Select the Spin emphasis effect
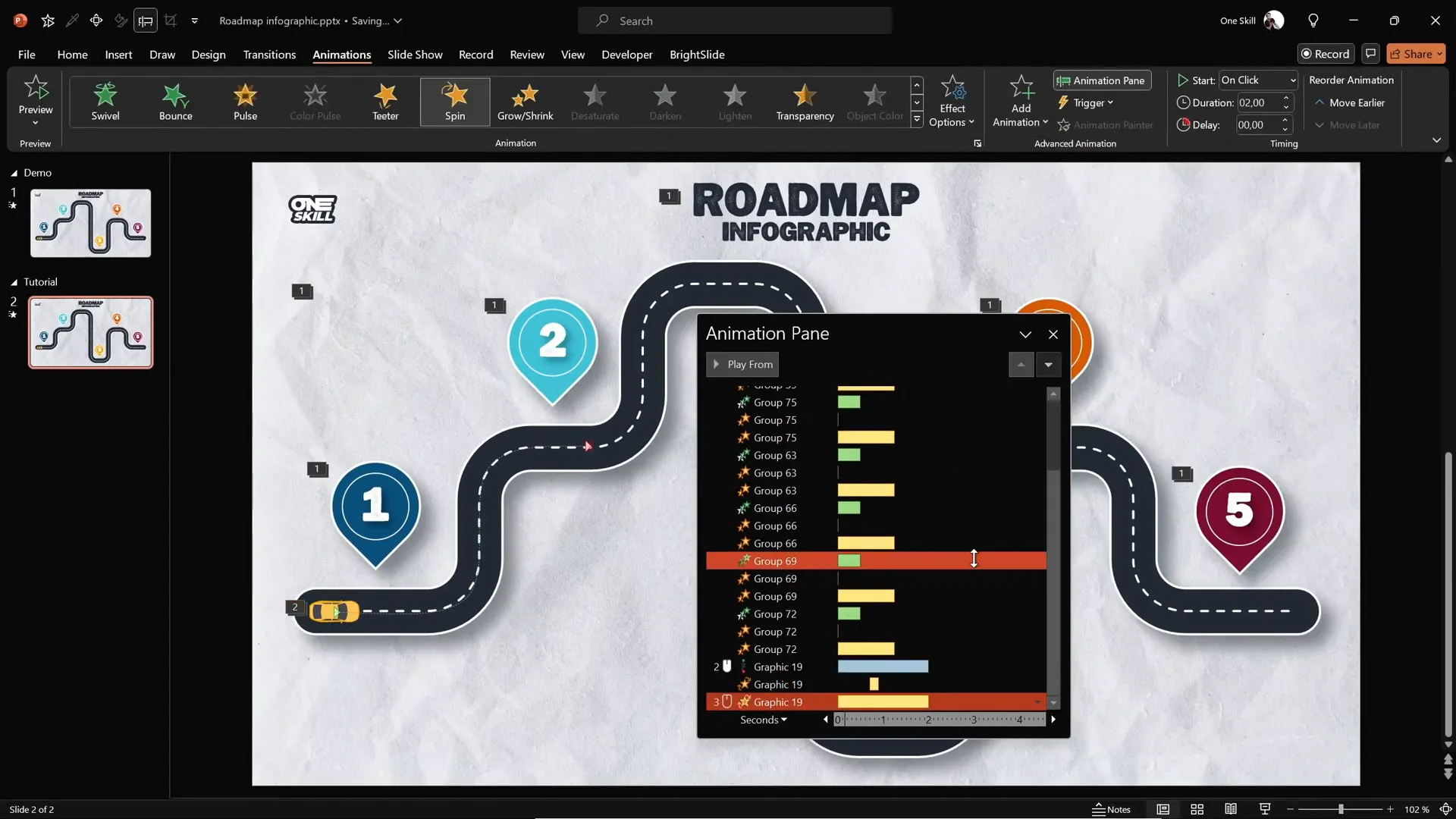Image resolution: width=1456 pixels, height=819 pixels. click(x=455, y=102)
